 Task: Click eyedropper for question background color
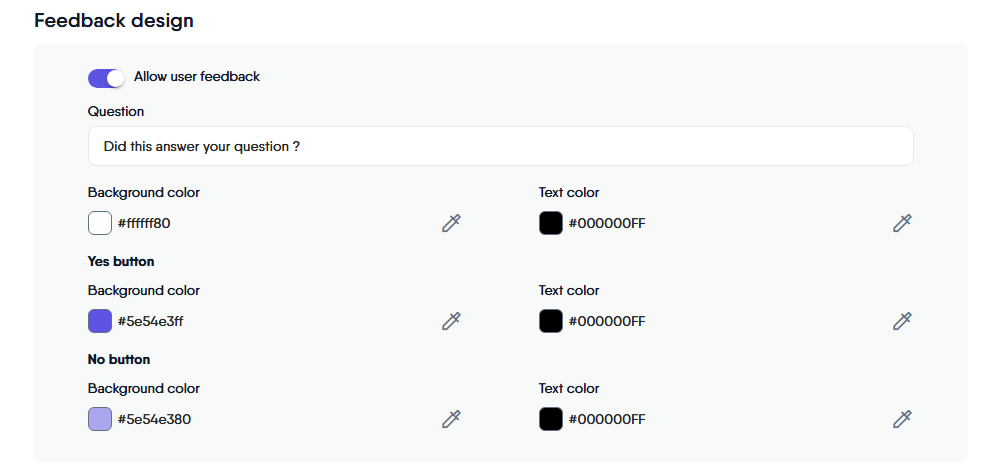pyautogui.click(x=451, y=223)
